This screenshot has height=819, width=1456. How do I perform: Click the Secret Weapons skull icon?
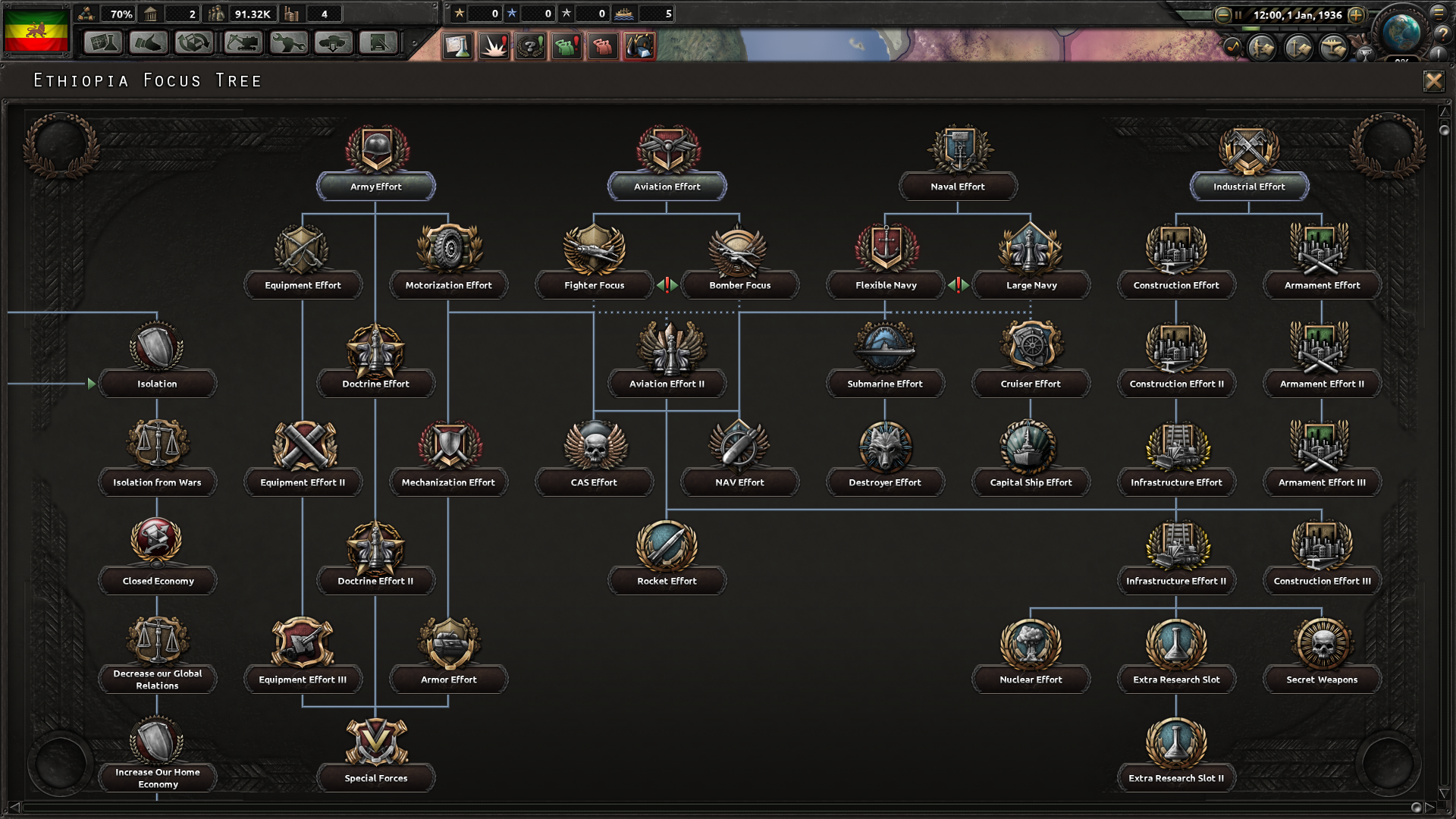pos(1322,643)
